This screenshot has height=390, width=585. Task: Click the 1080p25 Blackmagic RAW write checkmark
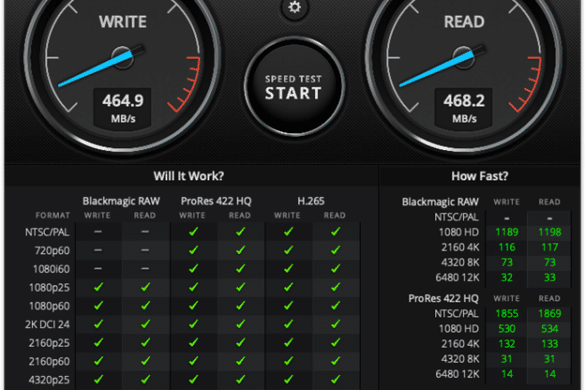(x=98, y=287)
